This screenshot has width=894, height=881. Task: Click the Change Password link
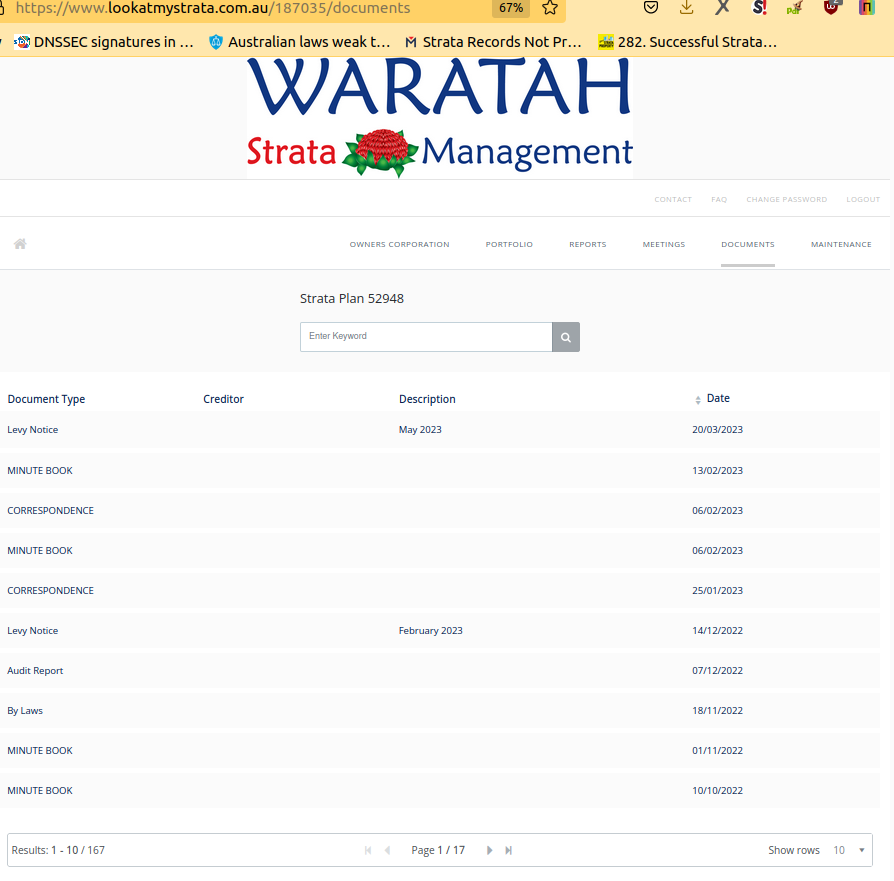coord(786,200)
